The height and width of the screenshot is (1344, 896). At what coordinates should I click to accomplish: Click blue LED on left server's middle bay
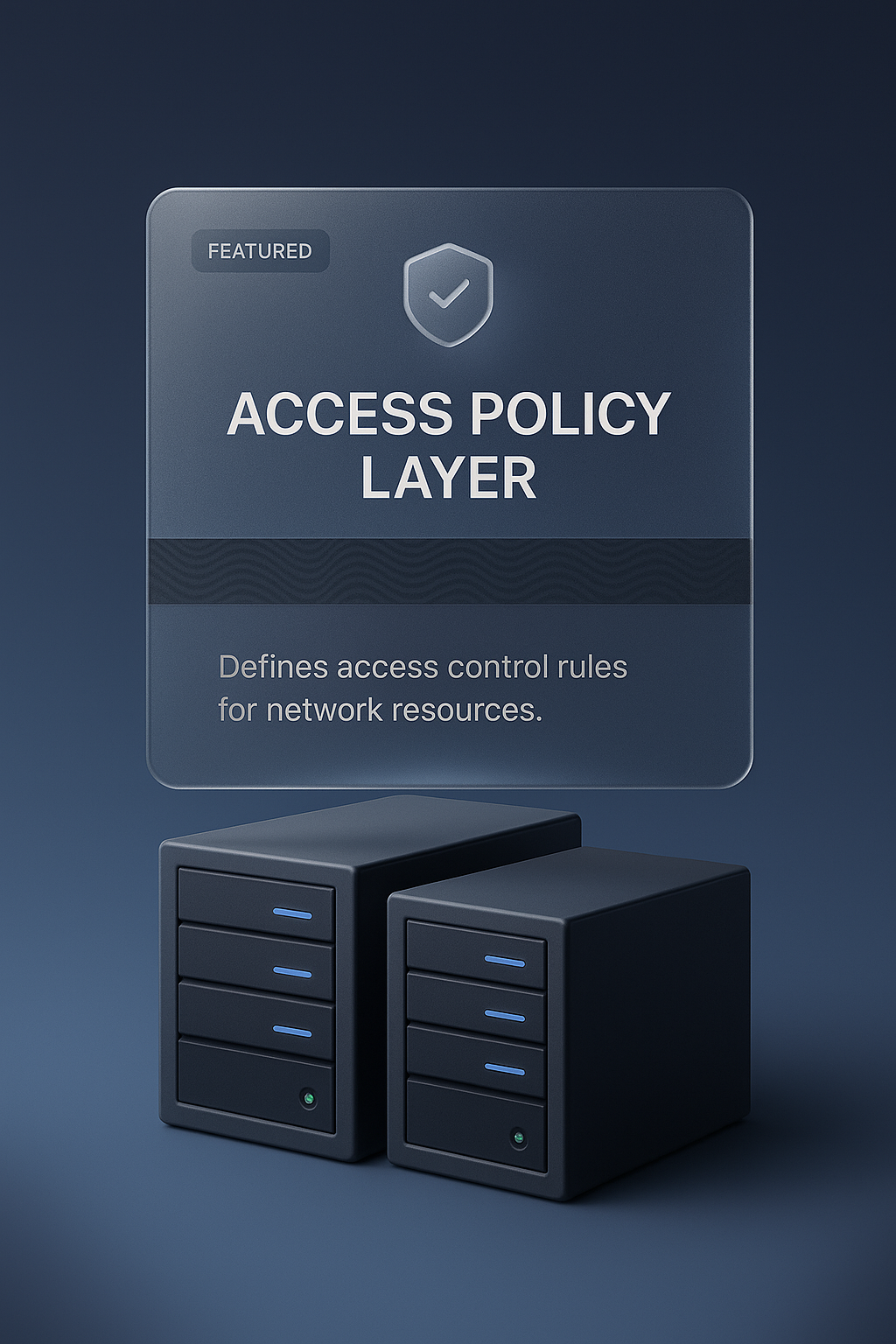[292, 972]
